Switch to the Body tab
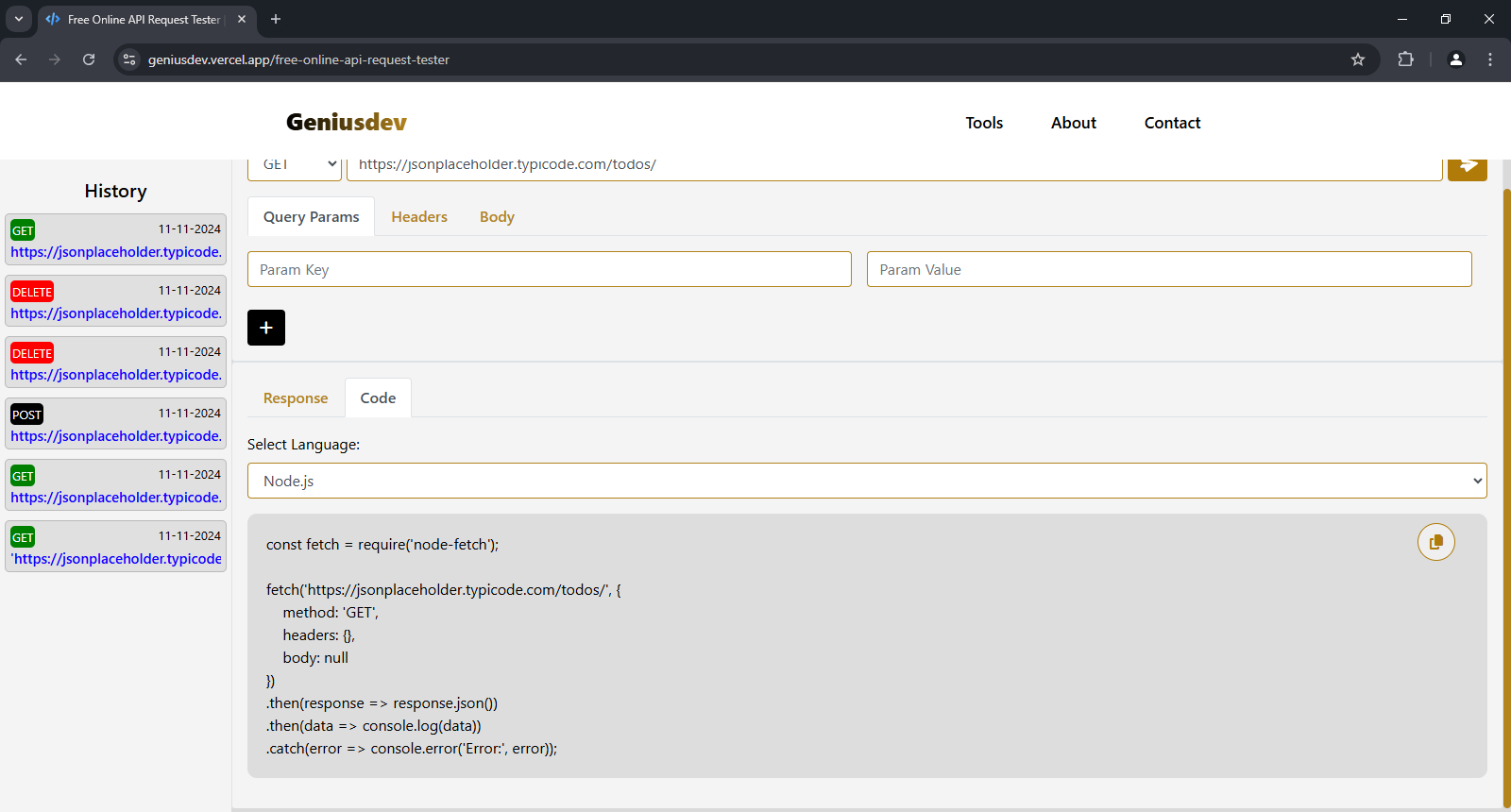The image size is (1511, 812). click(x=497, y=217)
